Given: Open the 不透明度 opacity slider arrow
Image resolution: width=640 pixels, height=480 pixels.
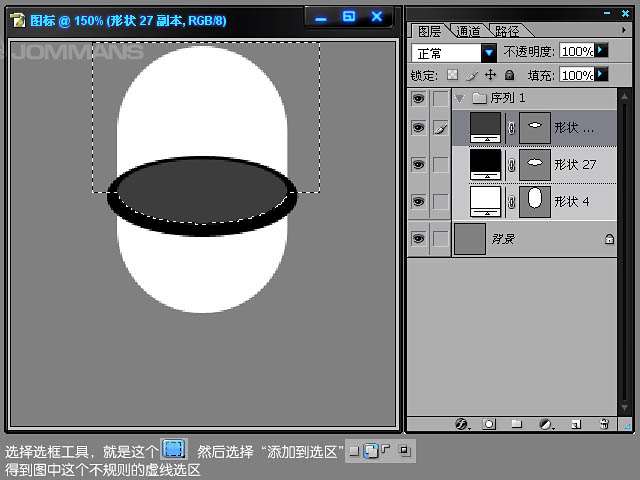Looking at the screenshot, I should [601, 50].
